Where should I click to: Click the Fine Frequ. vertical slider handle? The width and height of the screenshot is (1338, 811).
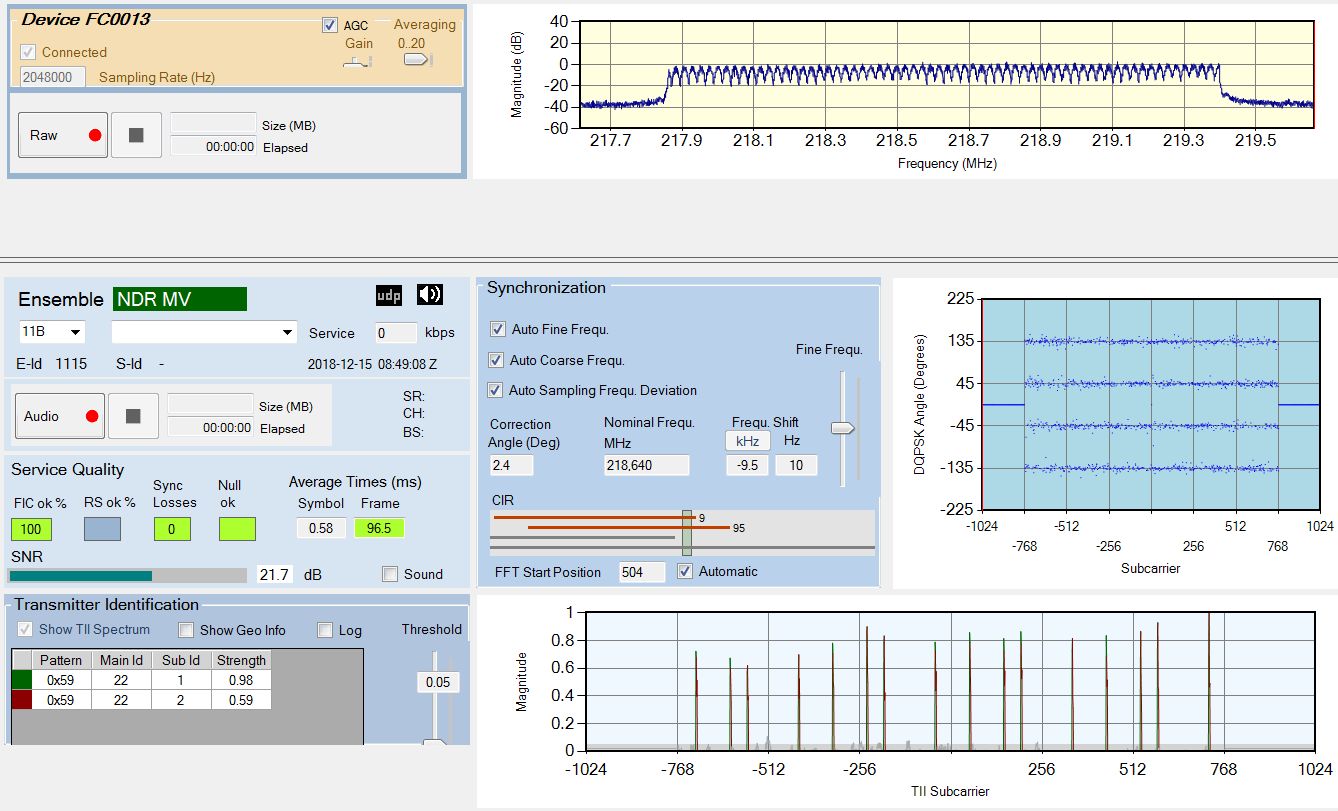click(843, 428)
